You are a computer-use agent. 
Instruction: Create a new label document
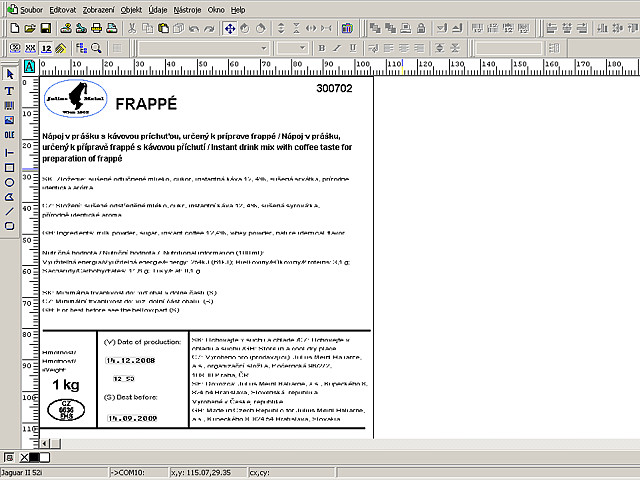click(x=15, y=28)
